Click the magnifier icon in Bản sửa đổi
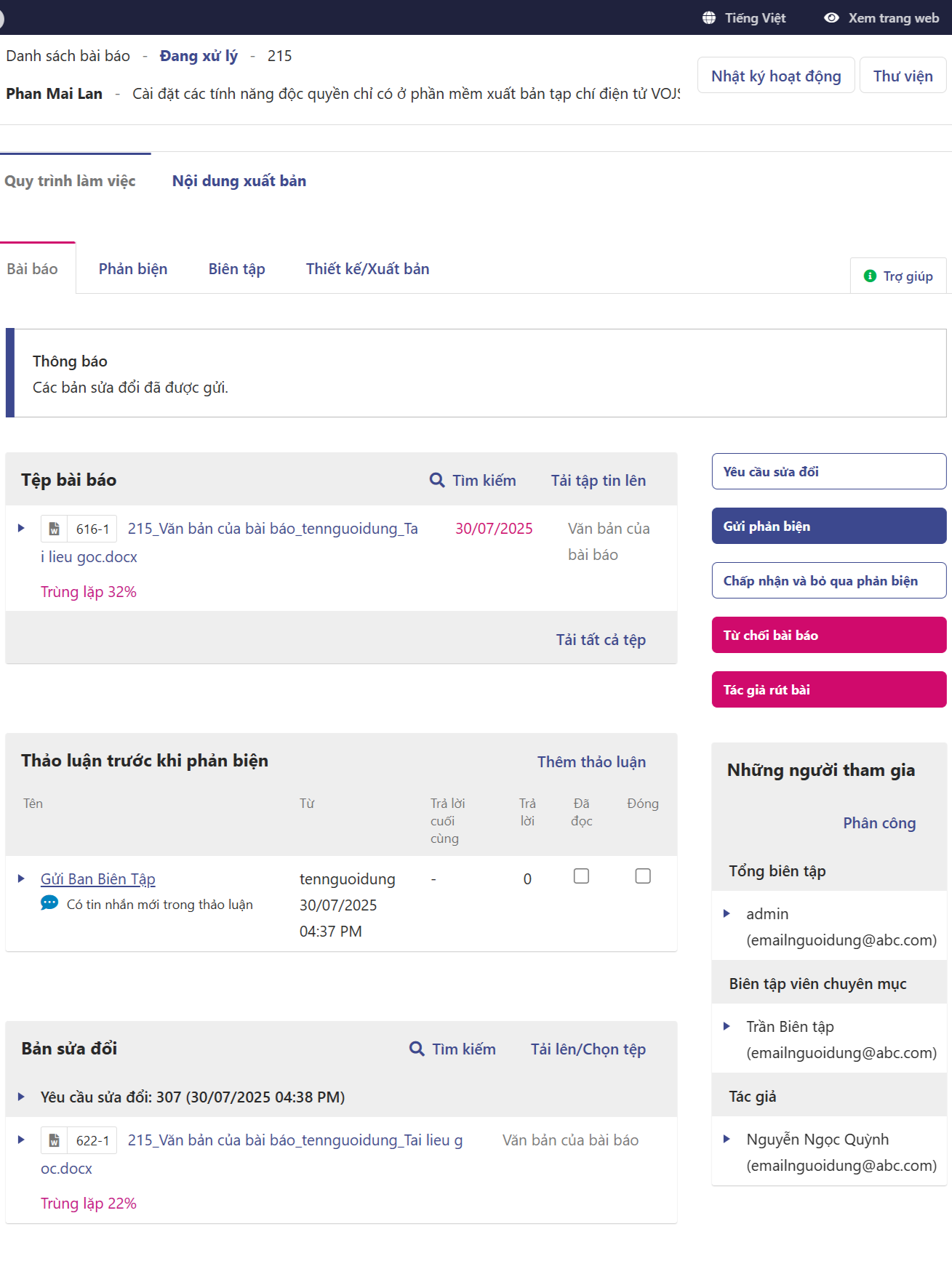This screenshot has height=1269, width=952. (x=417, y=1049)
